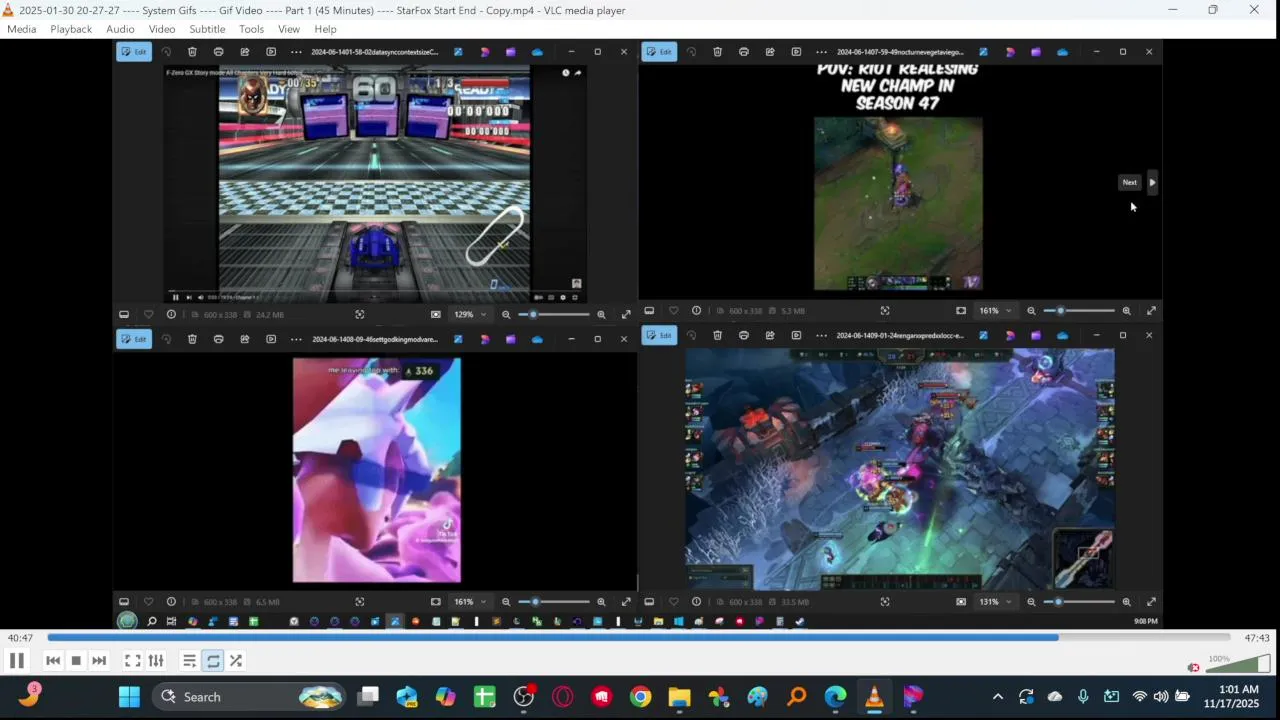Open the Tools menu
The image size is (1280, 720).
pos(251,29)
